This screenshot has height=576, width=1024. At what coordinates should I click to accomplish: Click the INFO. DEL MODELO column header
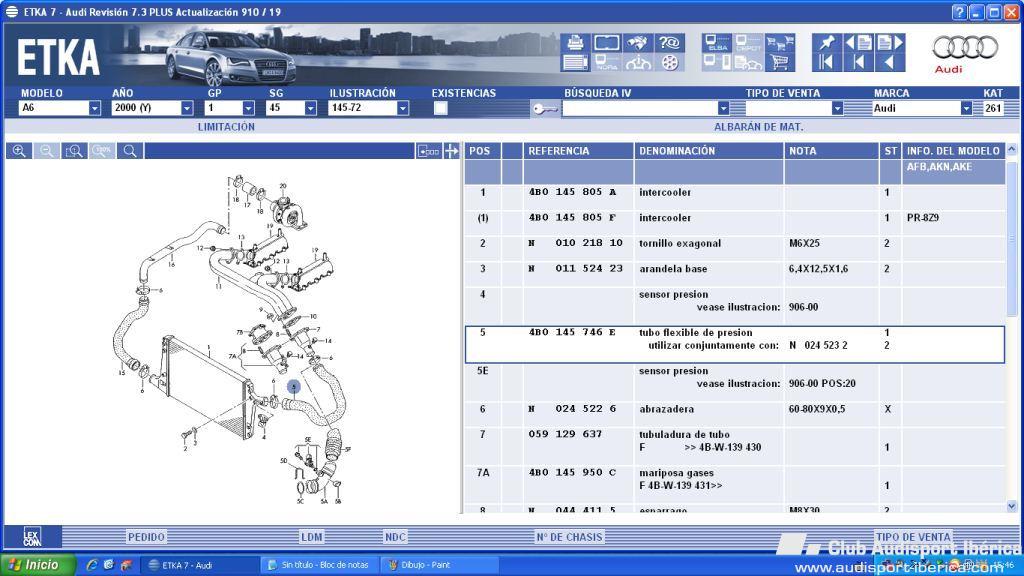pyautogui.click(x=953, y=151)
